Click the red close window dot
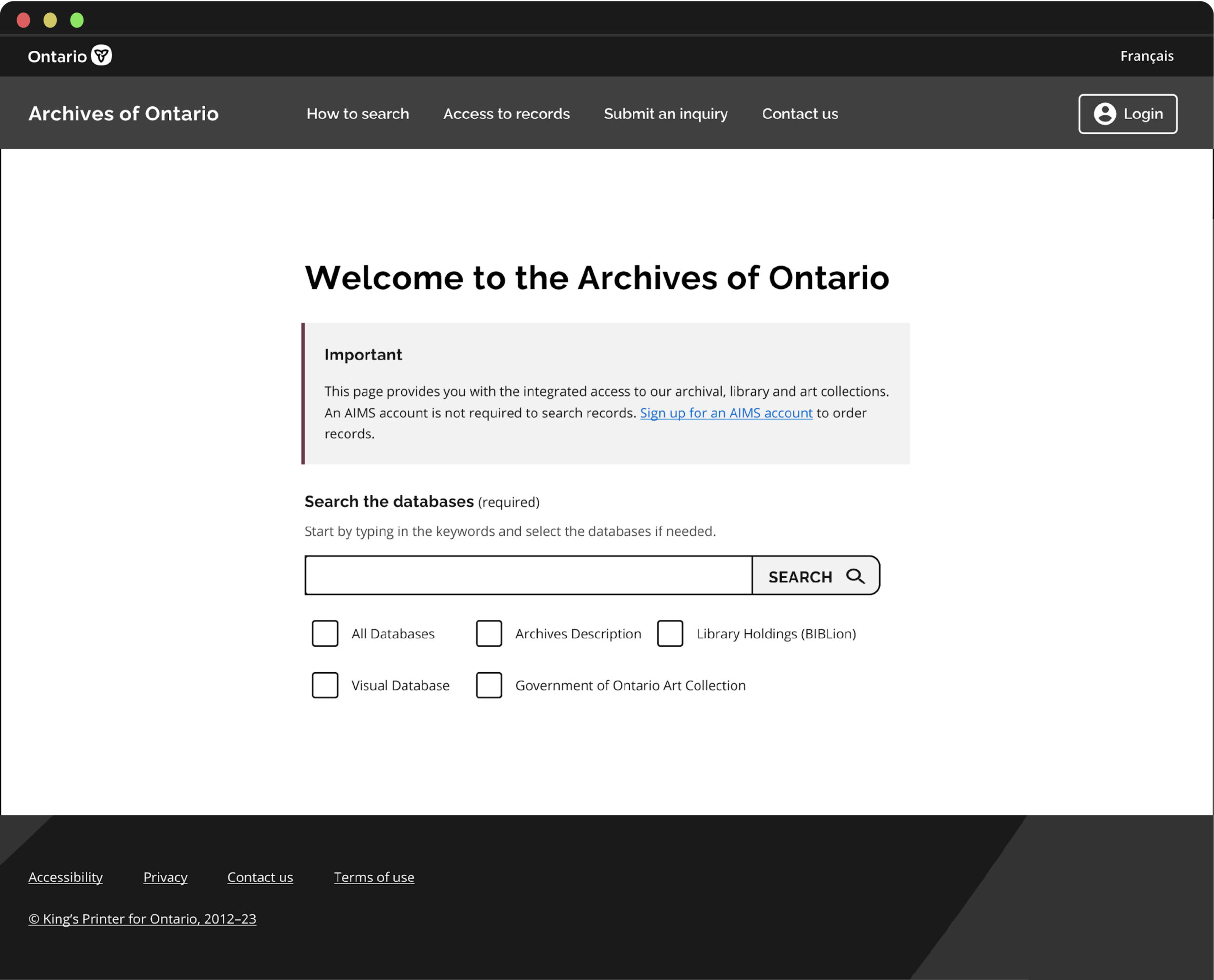This screenshot has width=1214, height=980. pos(24,20)
